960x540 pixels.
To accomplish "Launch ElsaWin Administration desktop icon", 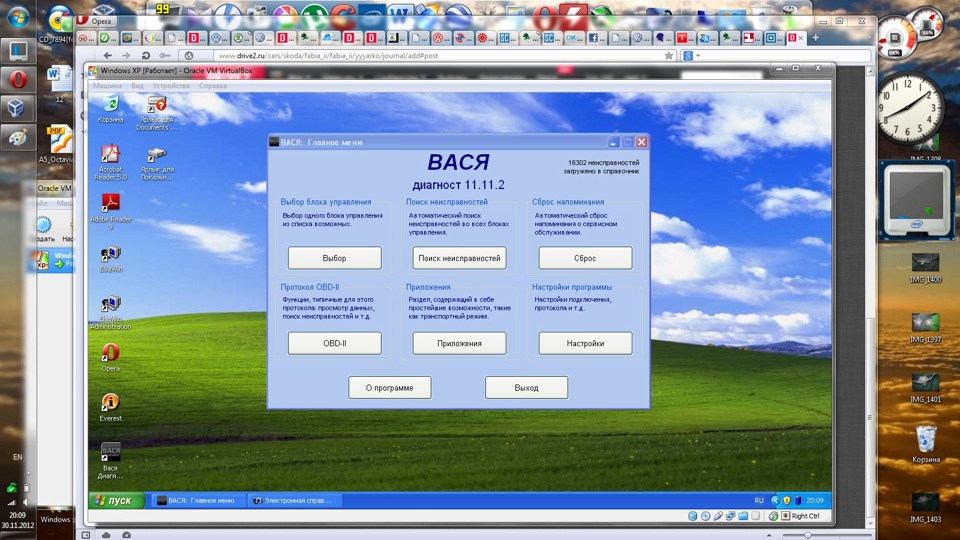I will click(x=110, y=312).
